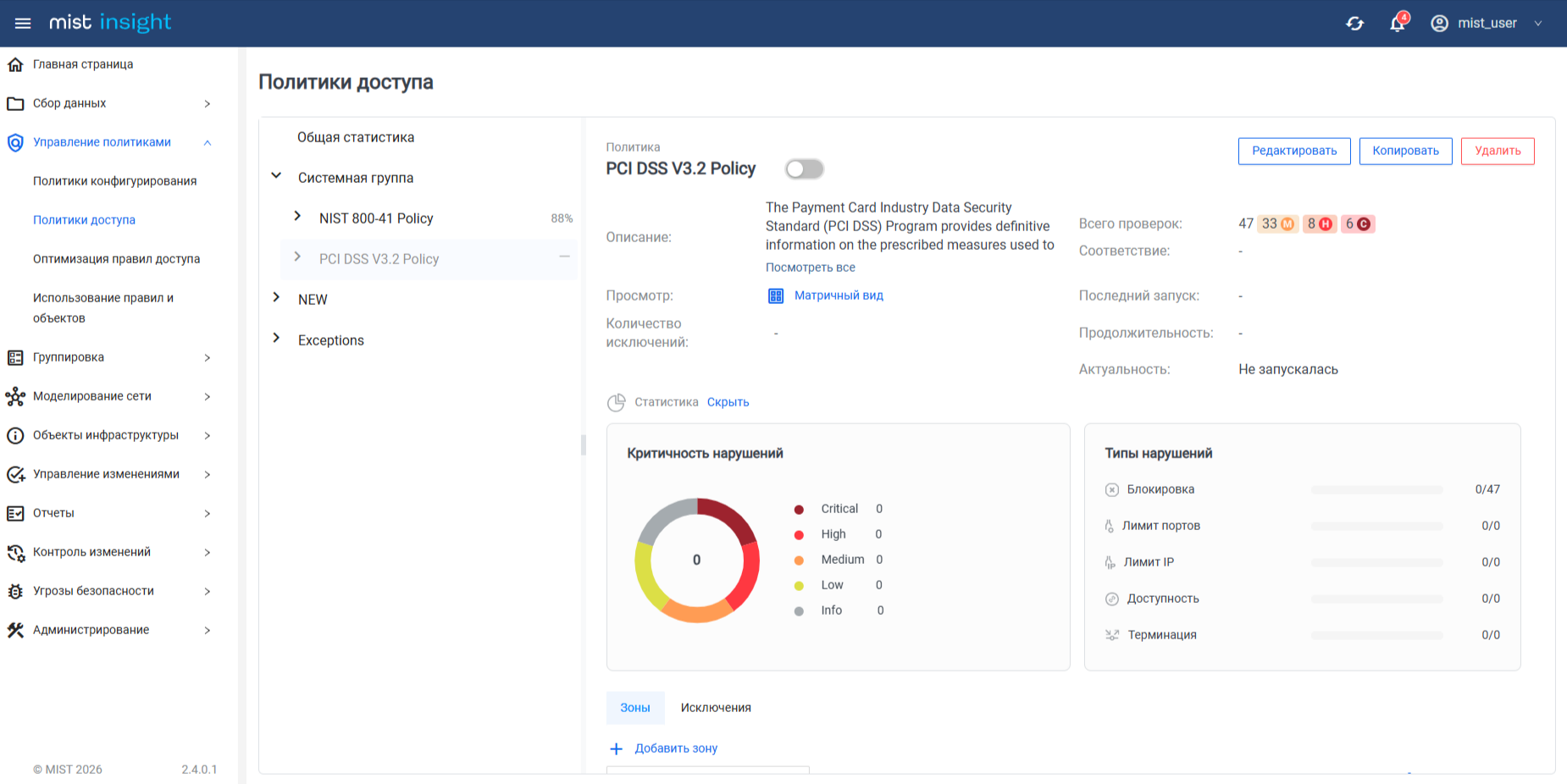Click the network icon for Моделирование сети

click(15, 396)
